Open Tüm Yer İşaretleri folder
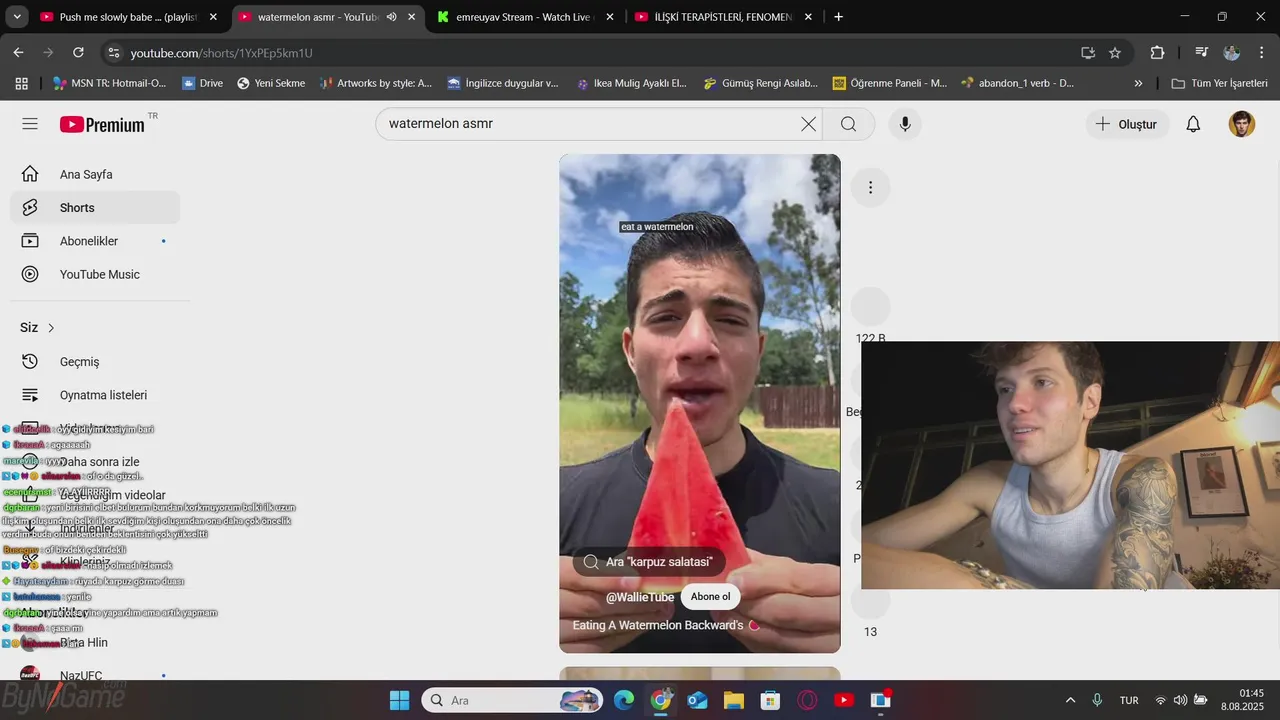 [x=1218, y=83]
